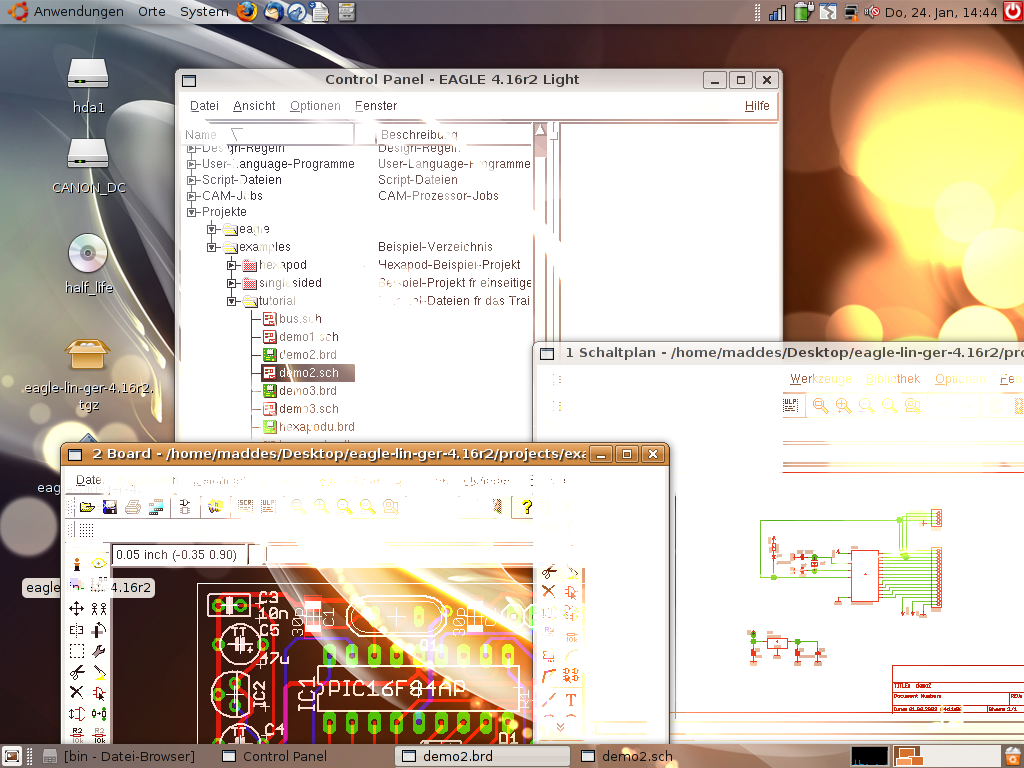Select demo1.sch file in tree
The image size is (1024, 768).
(300, 337)
